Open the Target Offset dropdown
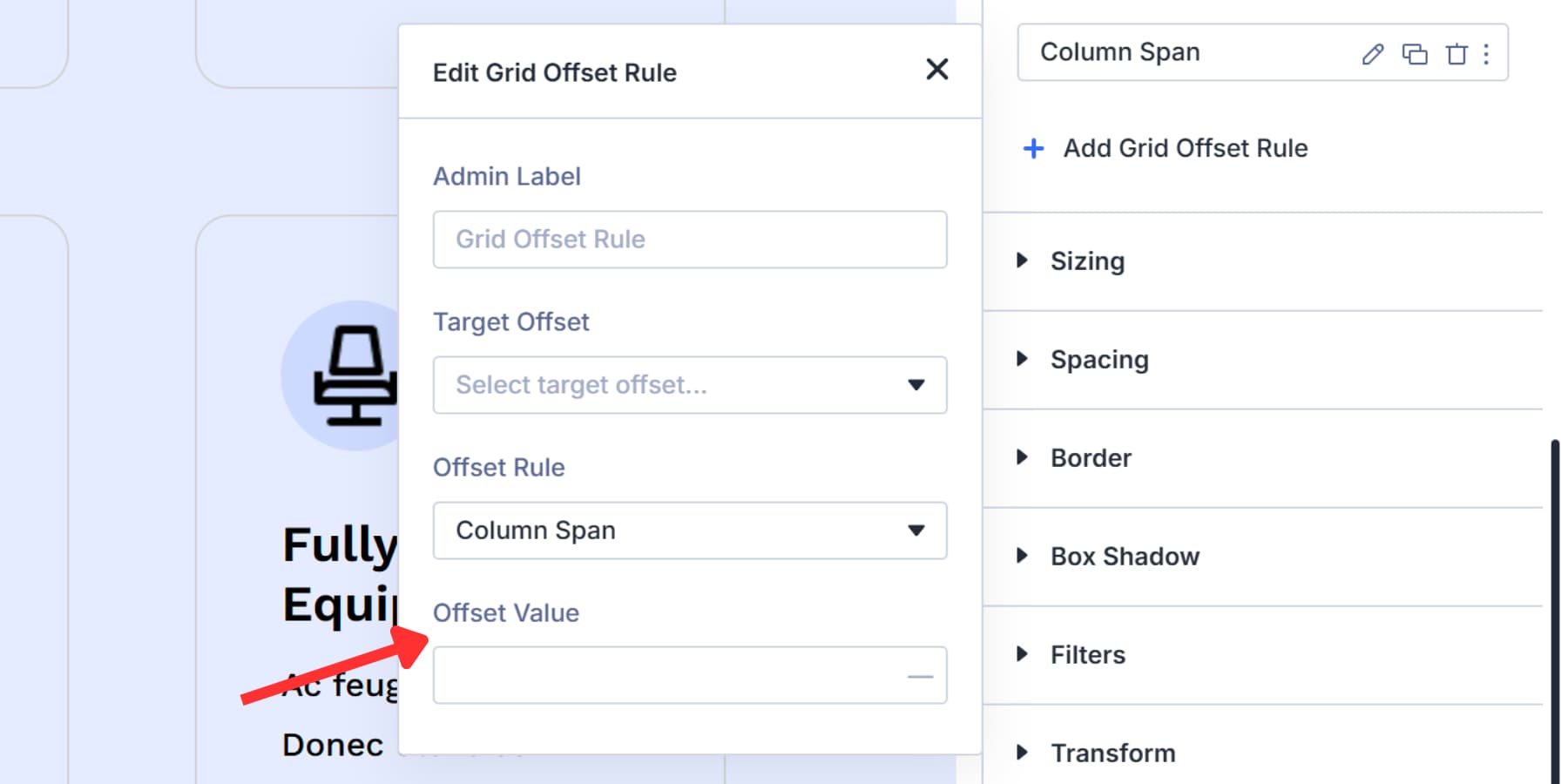The image size is (1568, 784). tap(915, 385)
